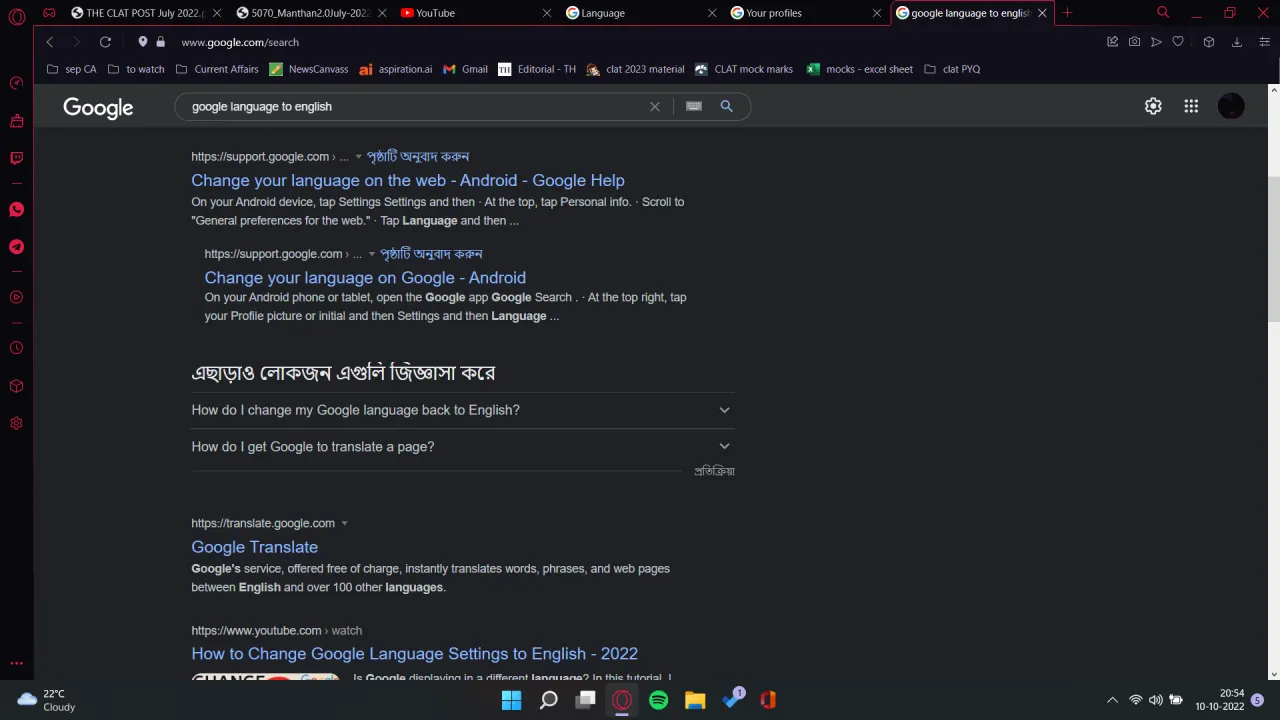
Task: Open 'Change your language on the web - Android'
Action: coord(407,180)
